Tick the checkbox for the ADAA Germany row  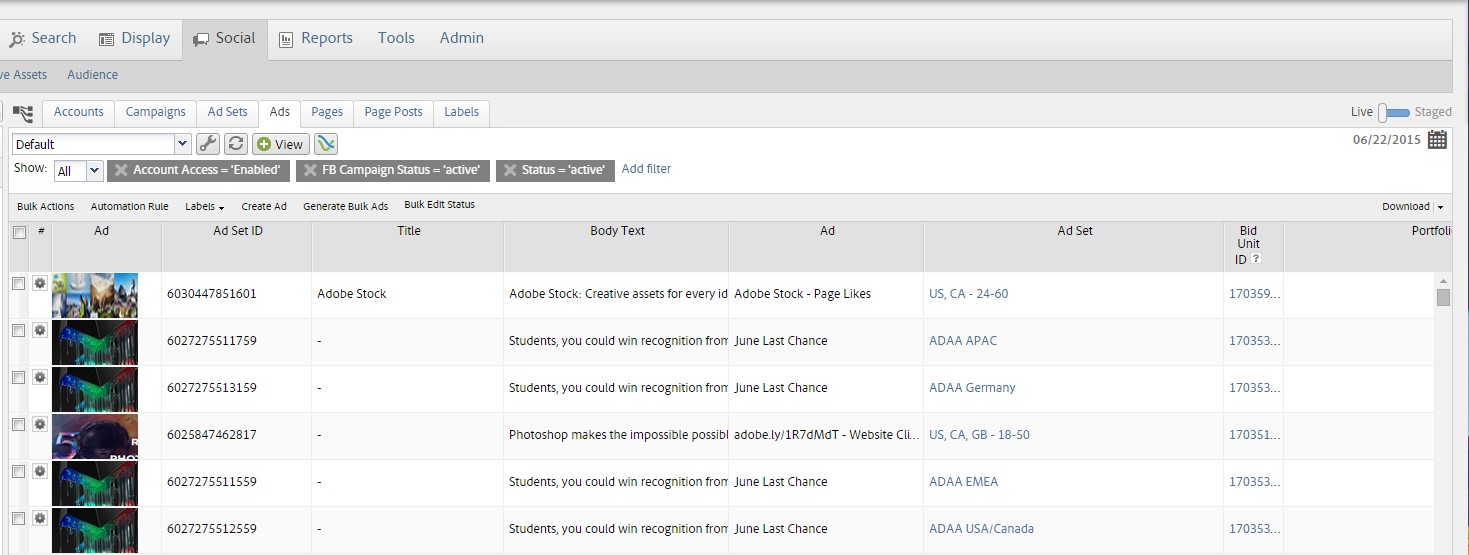(18, 378)
